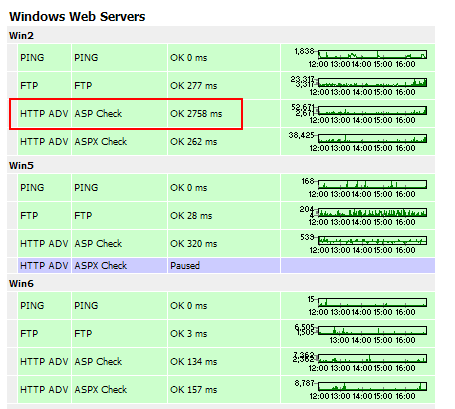
Task: Click the Win2 ASP Check monitor name
Action: [x=98, y=113]
